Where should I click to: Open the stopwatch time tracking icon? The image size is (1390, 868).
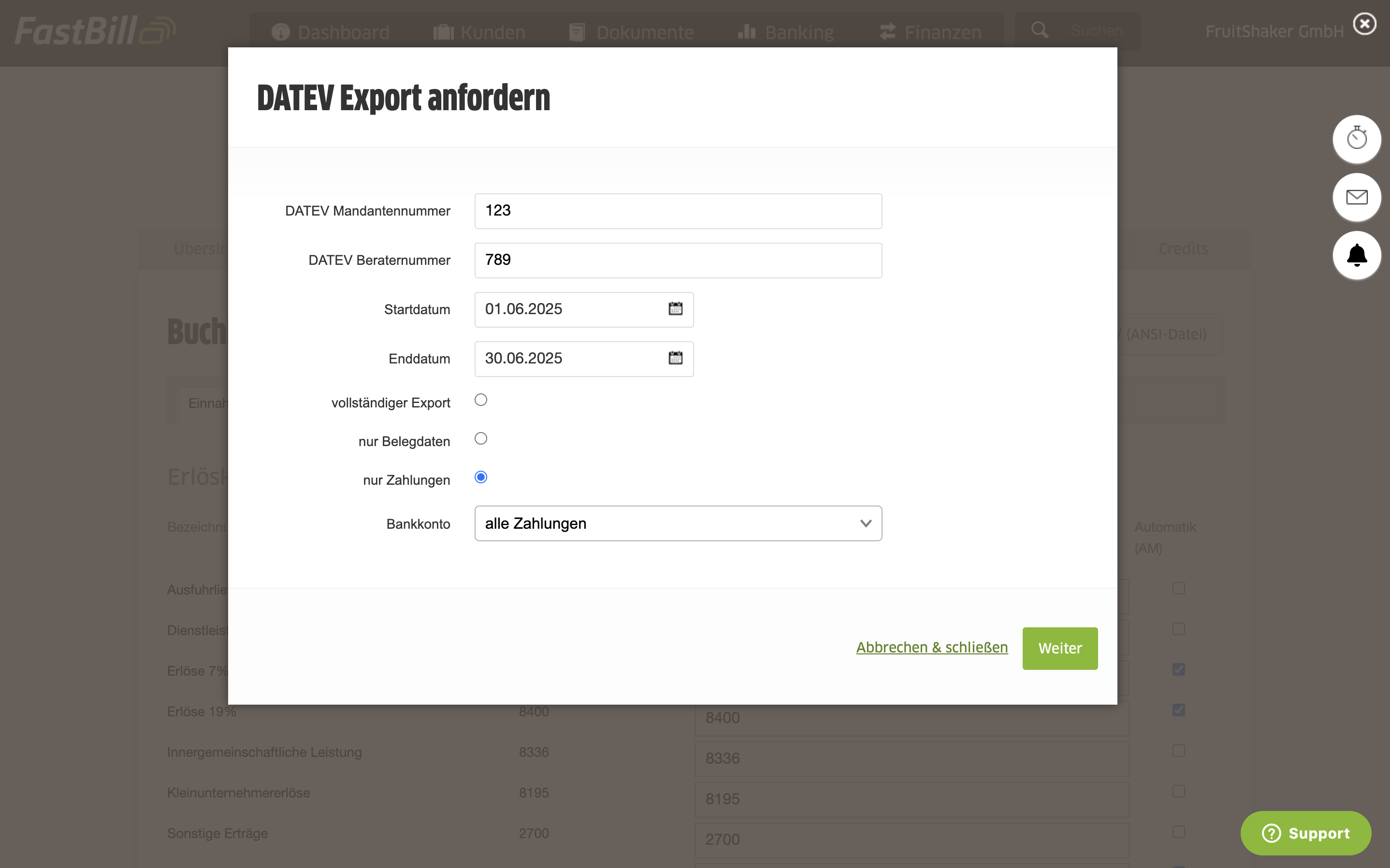(1356, 138)
